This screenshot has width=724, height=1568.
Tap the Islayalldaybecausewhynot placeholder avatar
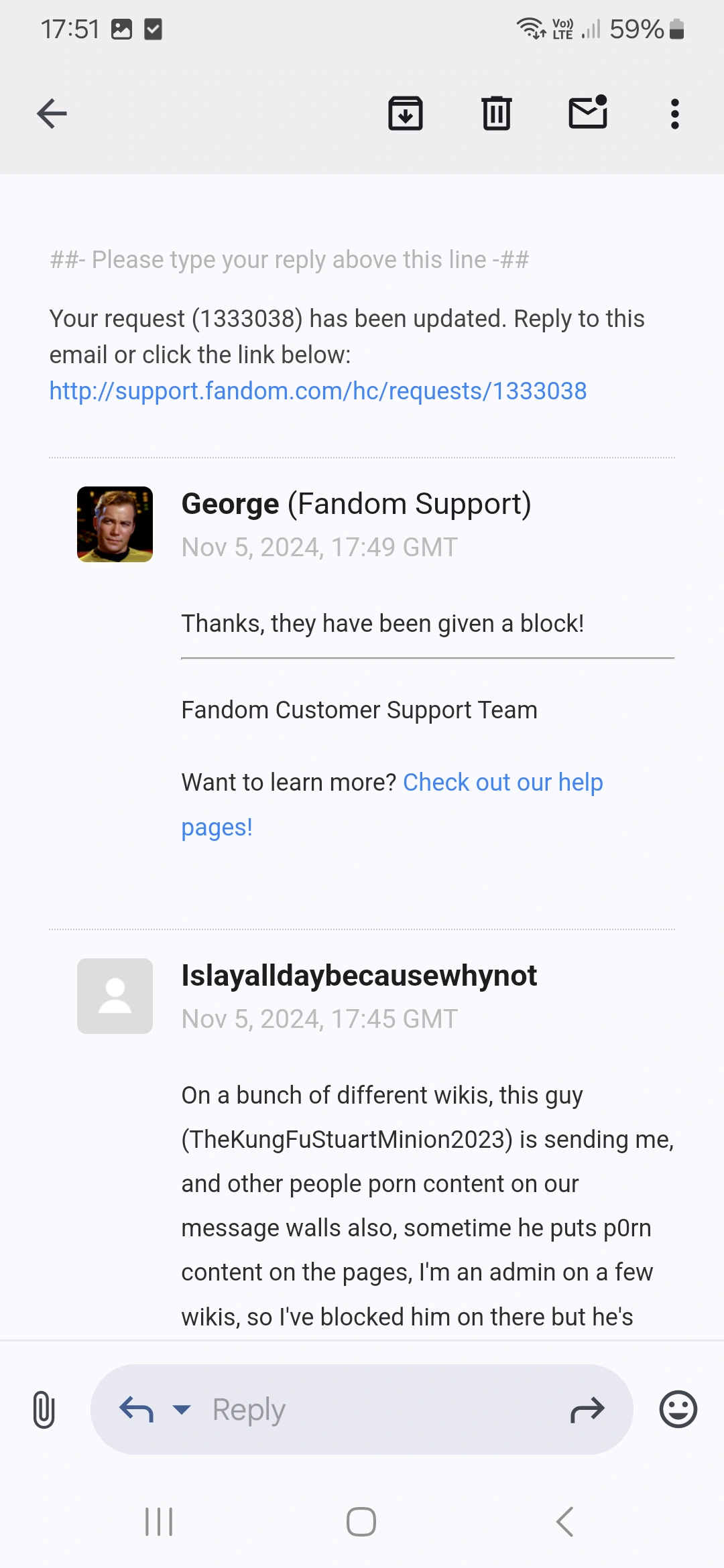115,996
